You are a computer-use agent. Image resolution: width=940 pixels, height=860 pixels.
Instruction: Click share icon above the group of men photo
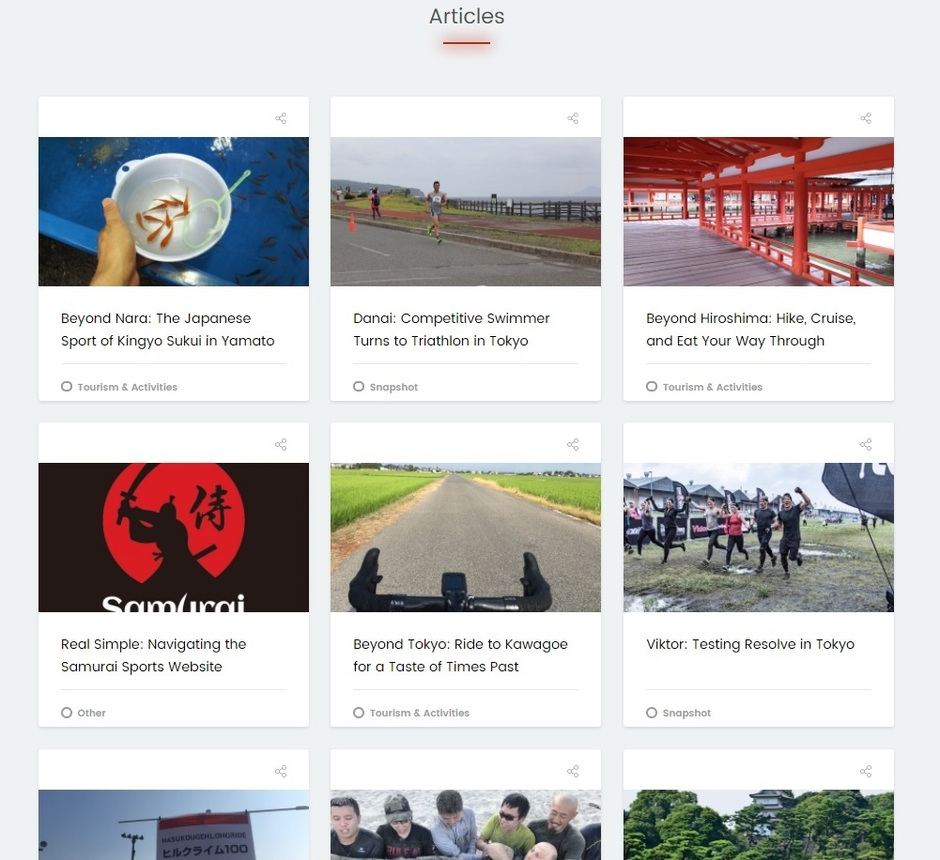tap(573, 771)
